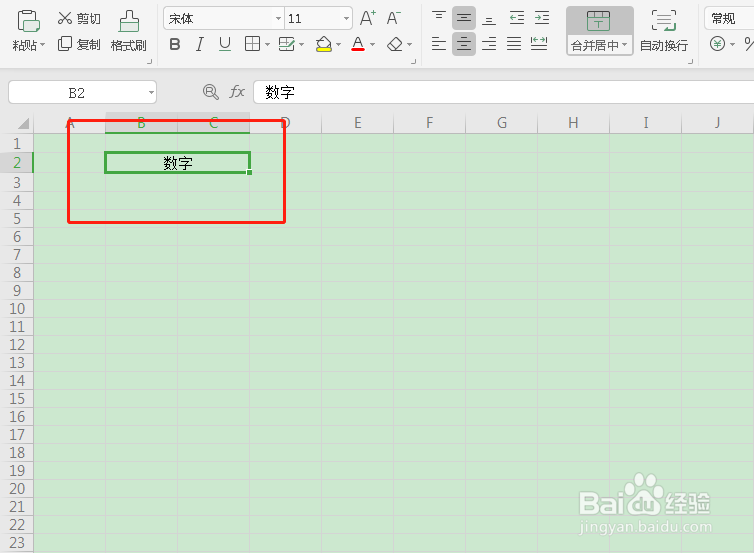Viewport: 754px width, 553px height.
Task: Toggle horizontal center alignment
Action: pyautogui.click(x=464, y=44)
